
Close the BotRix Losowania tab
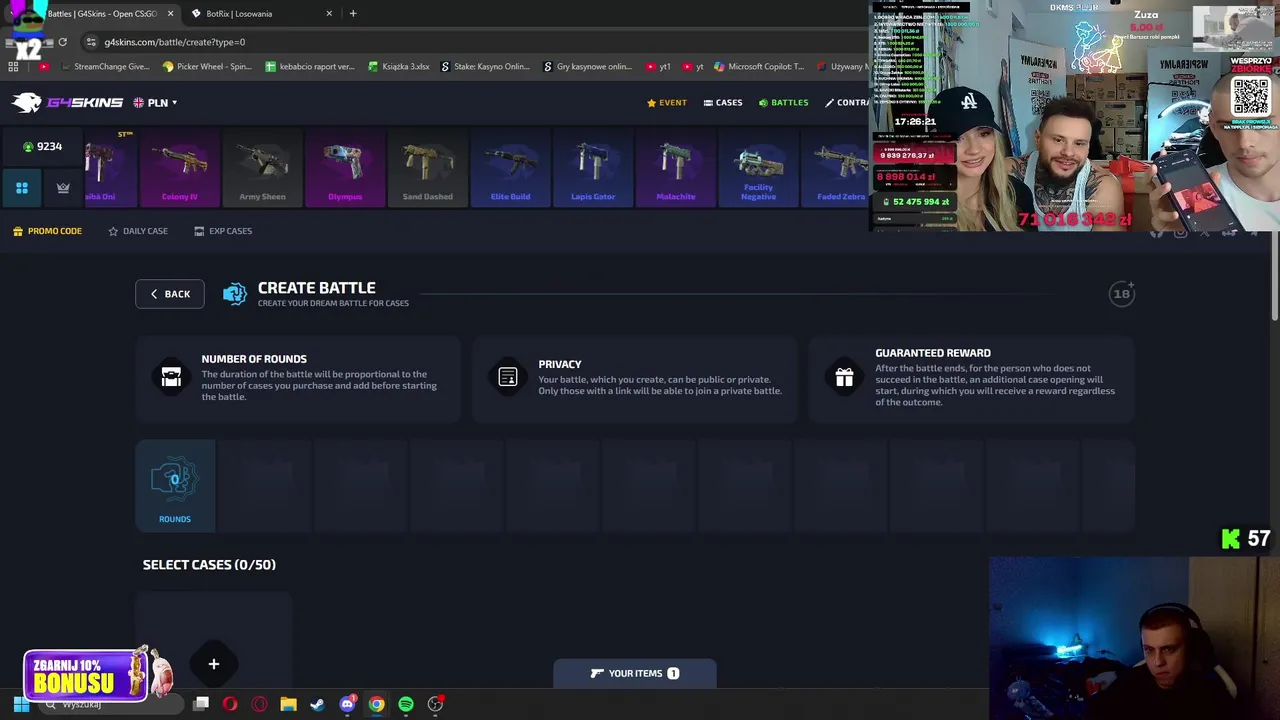click(x=330, y=14)
